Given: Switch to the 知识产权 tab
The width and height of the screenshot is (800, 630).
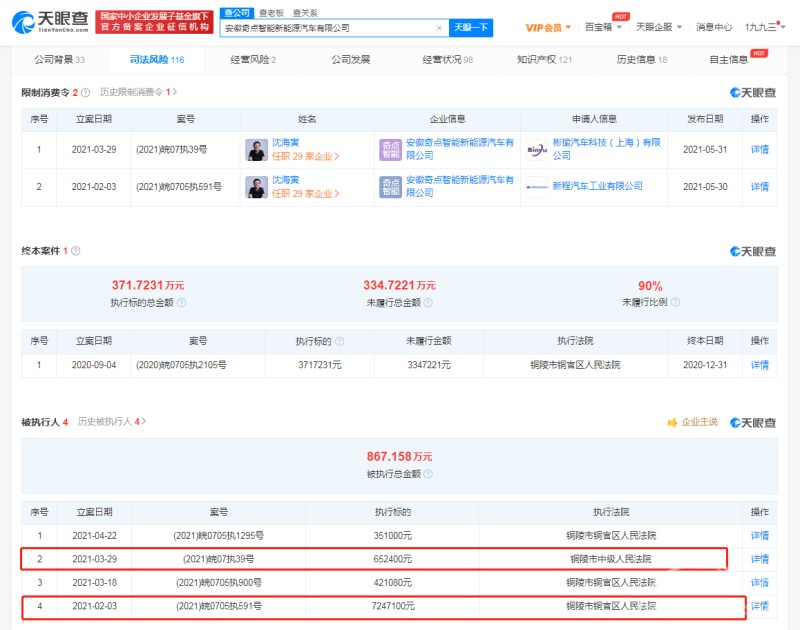Looking at the screenshot, I should [x=545, y=60].
